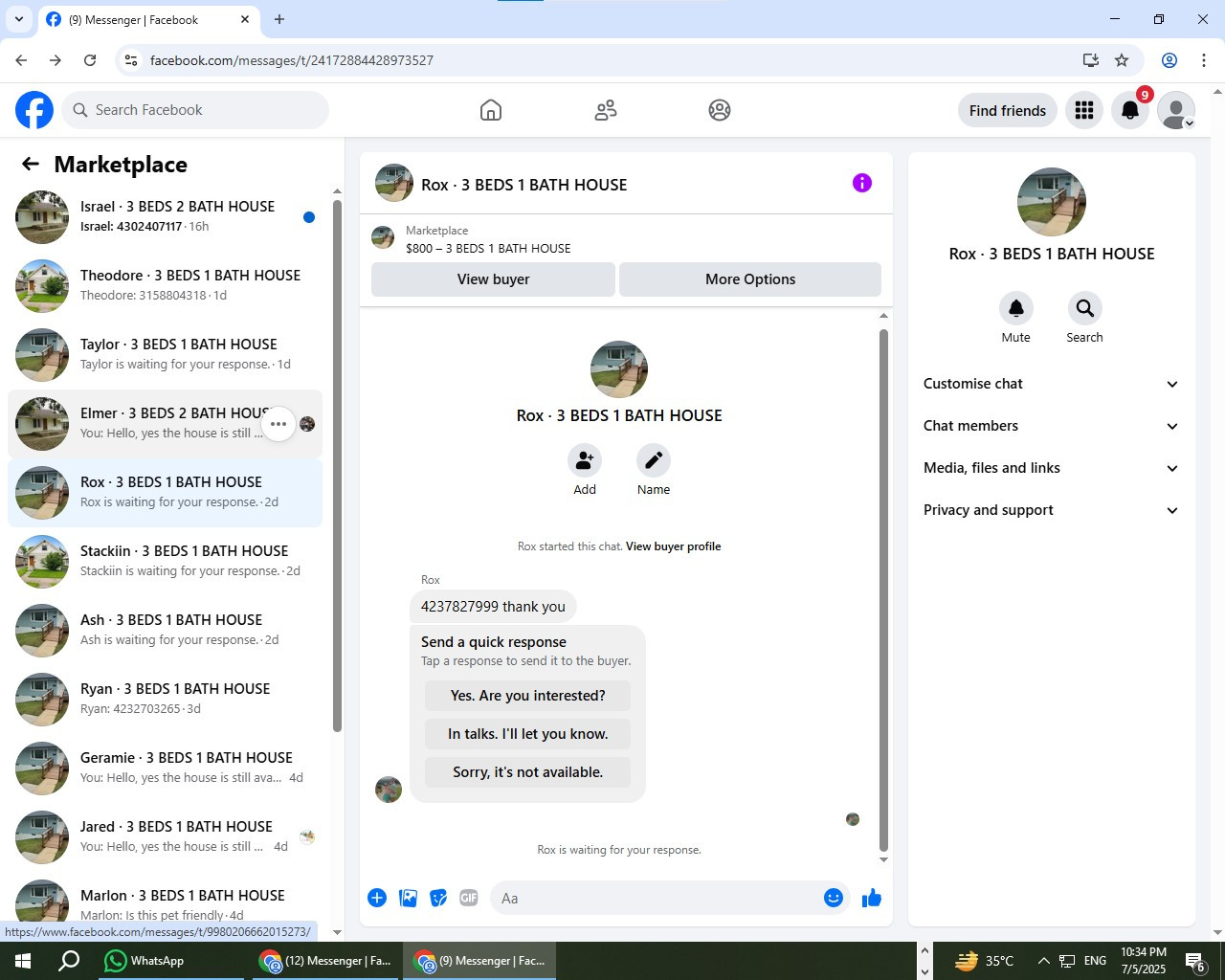The height and width of the screenshot is (980, 1225).
Task: Click Rox profile thumbnail in right panel
Action: click(x=1052, y=202)
